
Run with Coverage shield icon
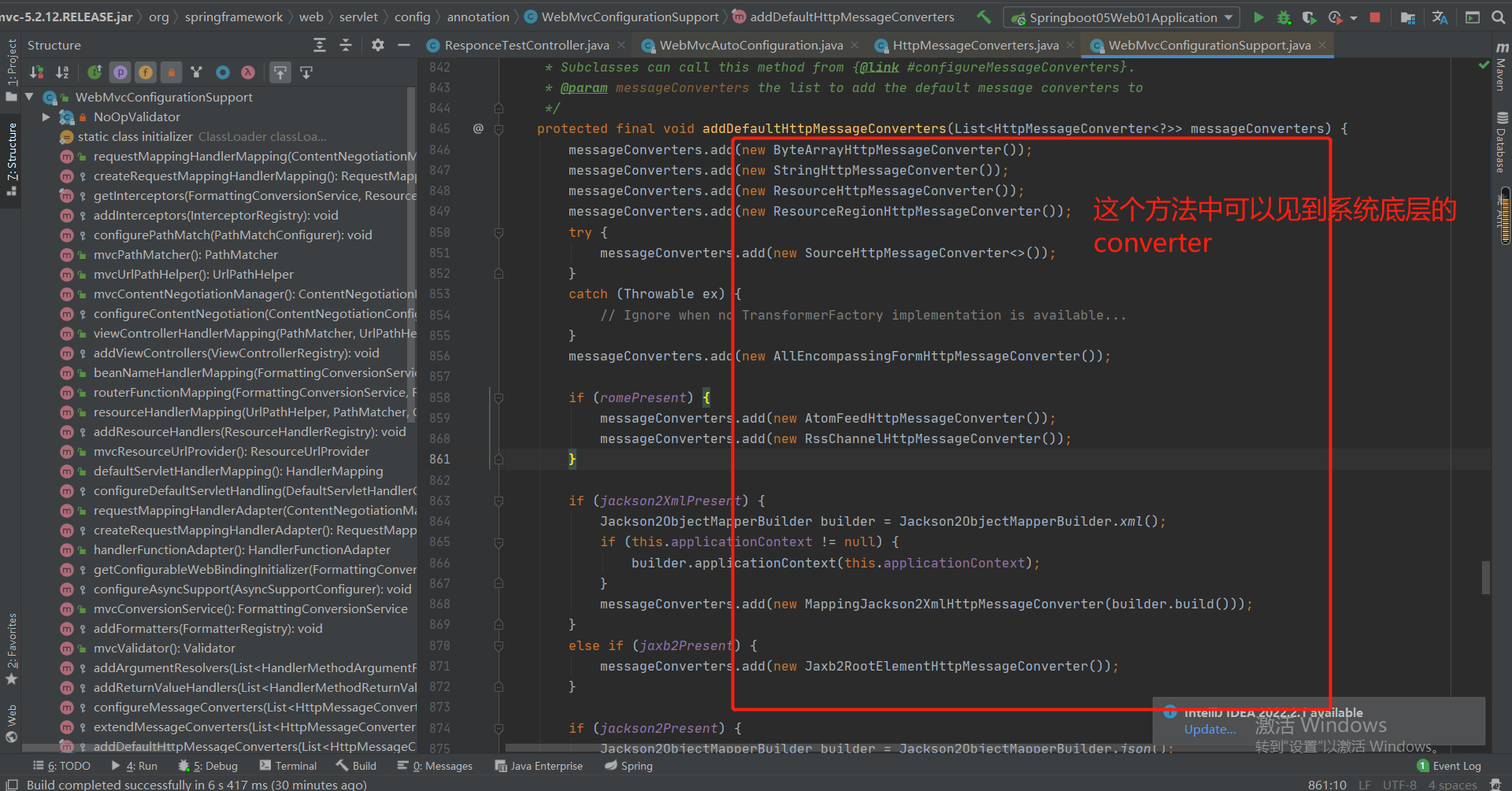1309,17
